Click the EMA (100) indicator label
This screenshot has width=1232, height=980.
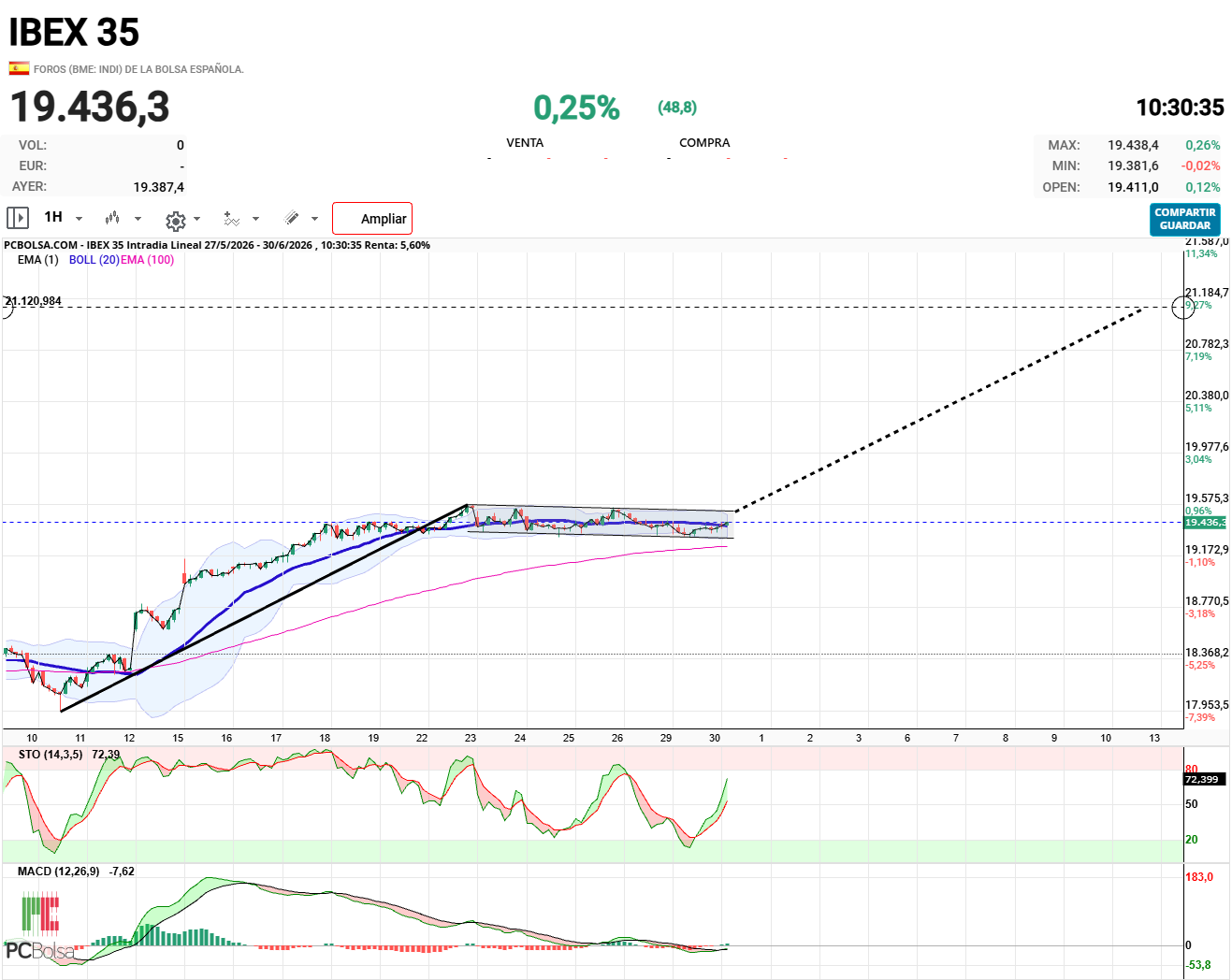click(148, 260)
